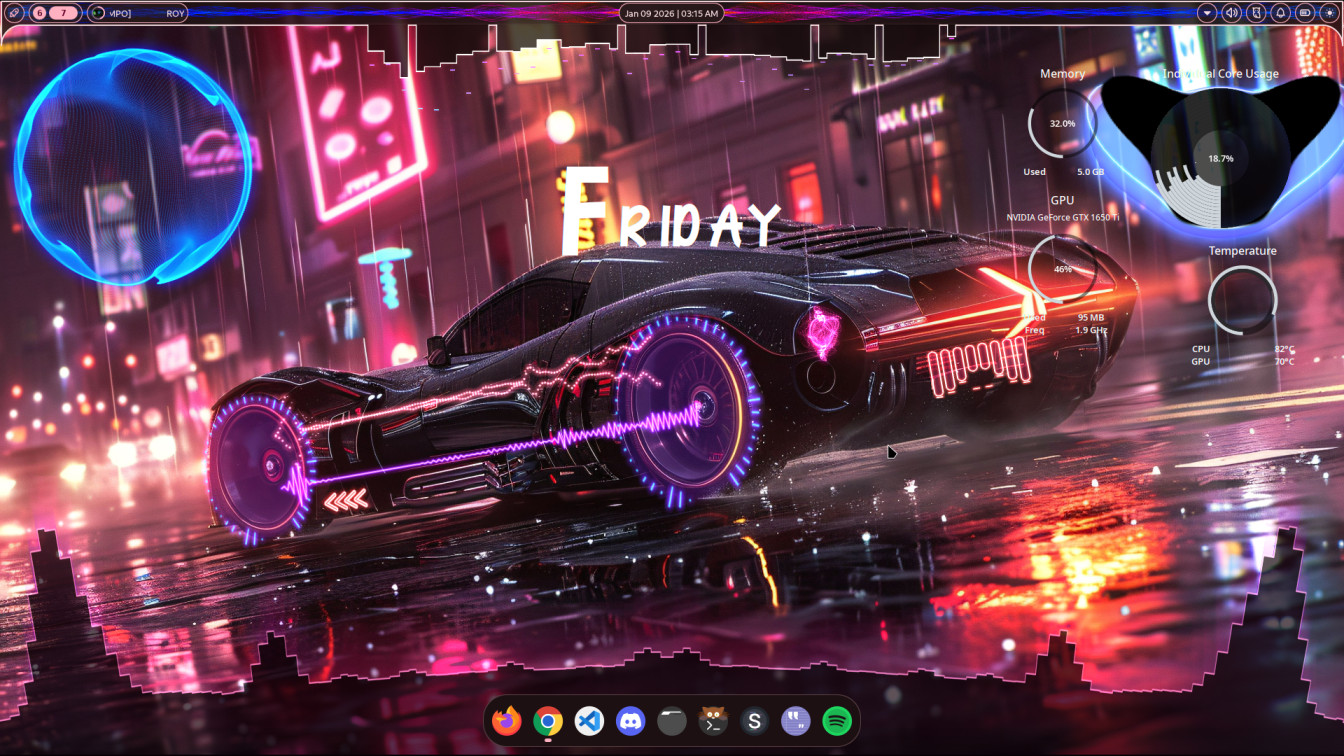Open Google Chrome in the dock

click(548, 720)
